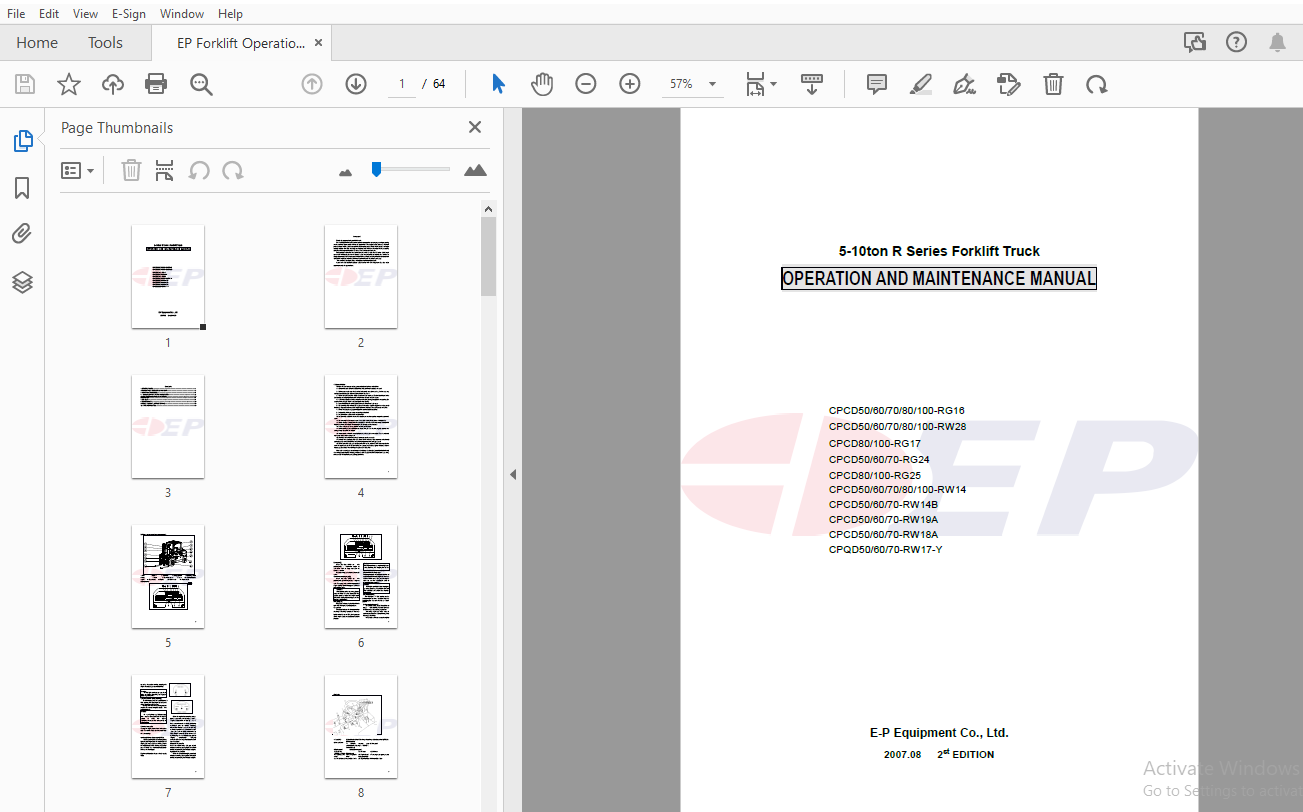The height and width of the screenshot is (812, 1303).
Task: Click the share chat icon at top right
Action: tap(1194, 42)
